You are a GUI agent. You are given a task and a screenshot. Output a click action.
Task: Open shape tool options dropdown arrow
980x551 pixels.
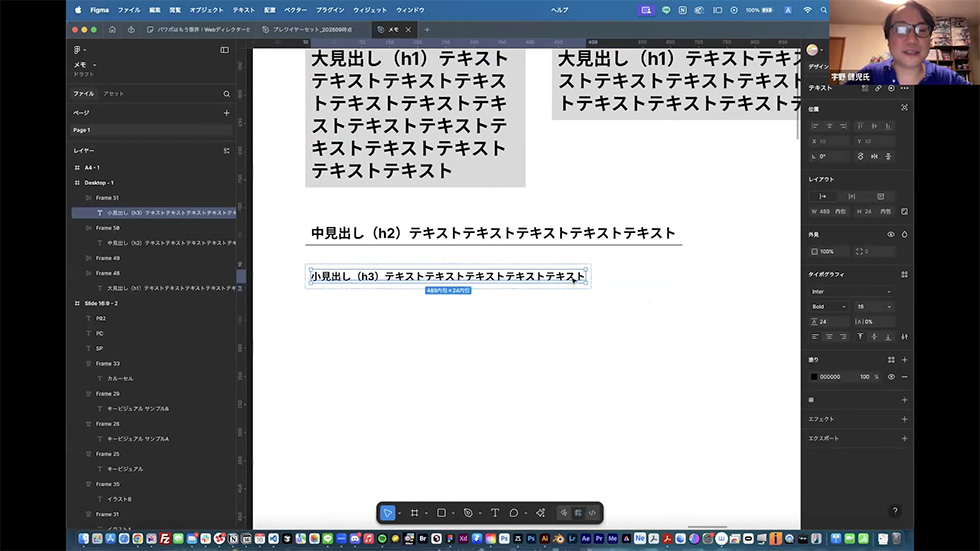click(453, 514)
